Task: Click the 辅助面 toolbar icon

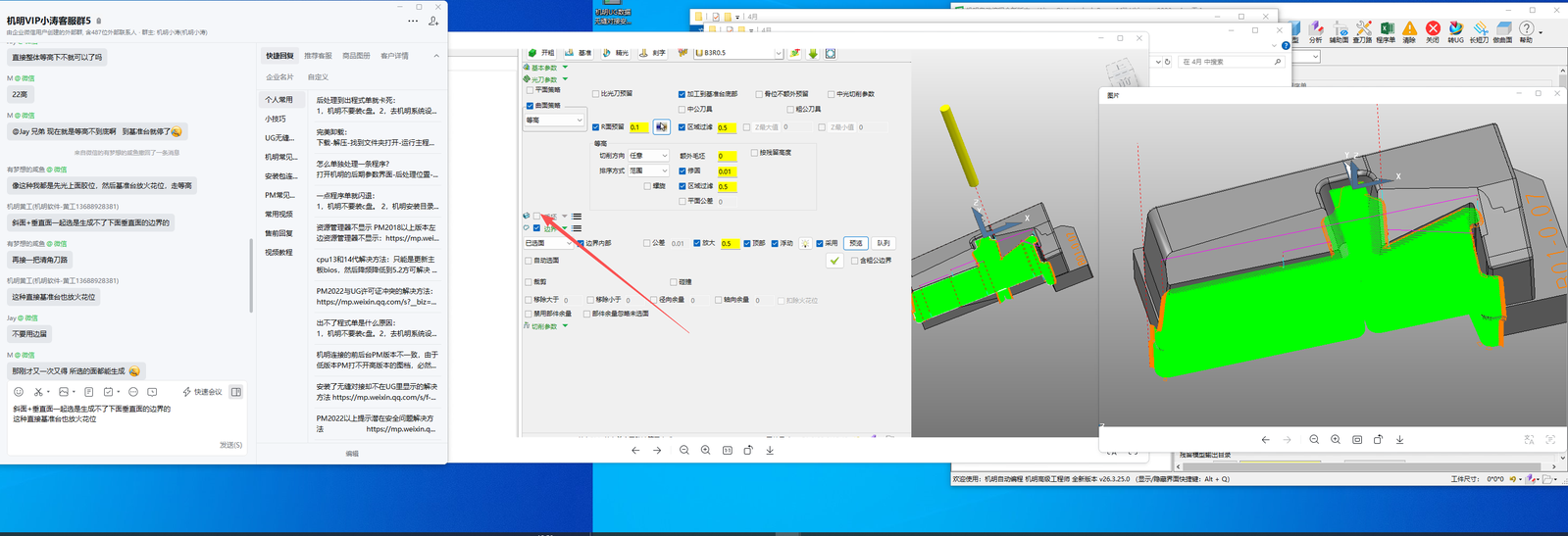Action: tap(1339, 32)
